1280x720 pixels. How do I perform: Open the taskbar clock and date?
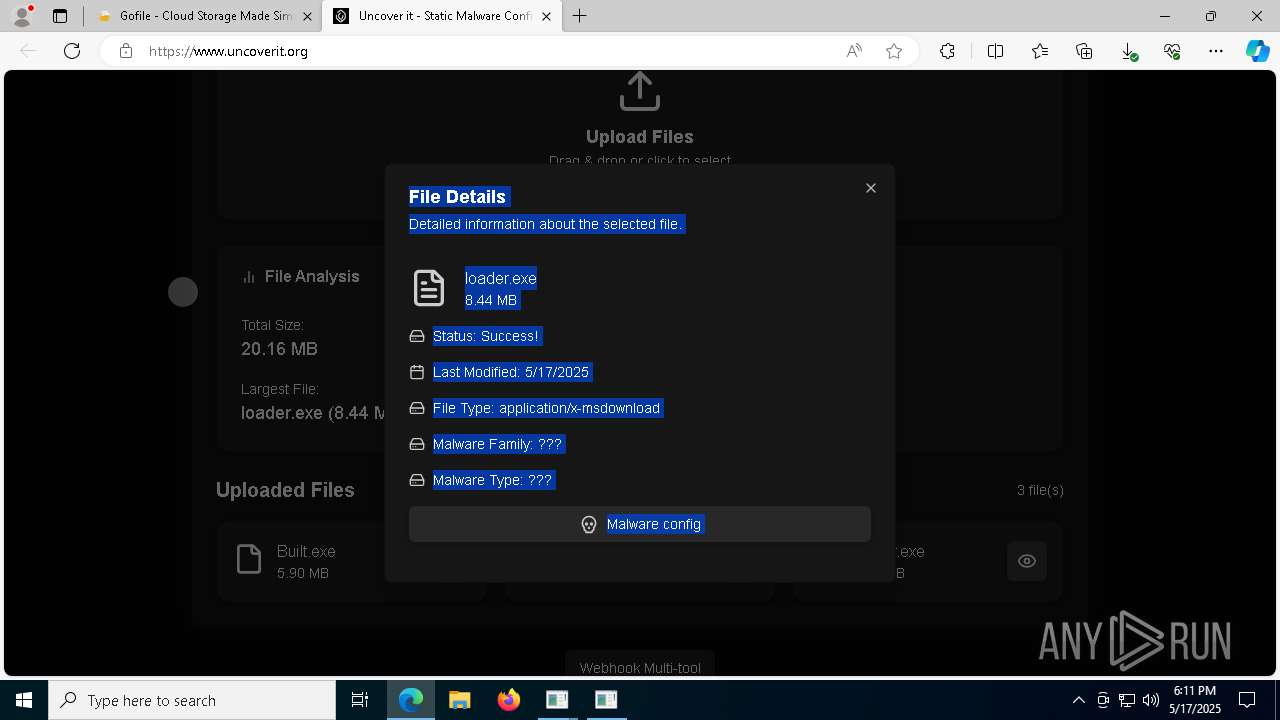point(1195,700)
